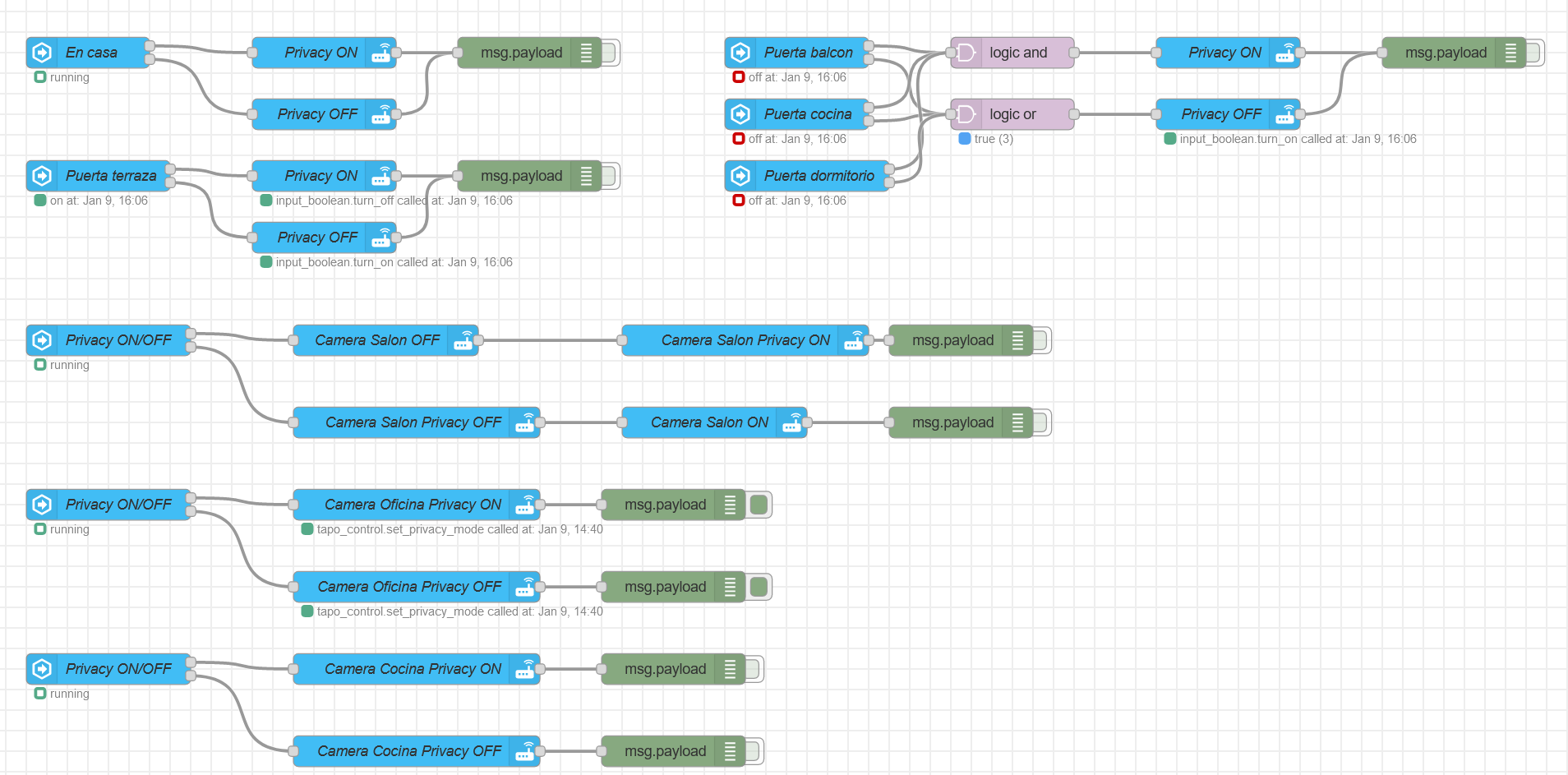Disable debug after Camera Oficina Privacy OFF
1568x775 pixels.
[759, 587]
